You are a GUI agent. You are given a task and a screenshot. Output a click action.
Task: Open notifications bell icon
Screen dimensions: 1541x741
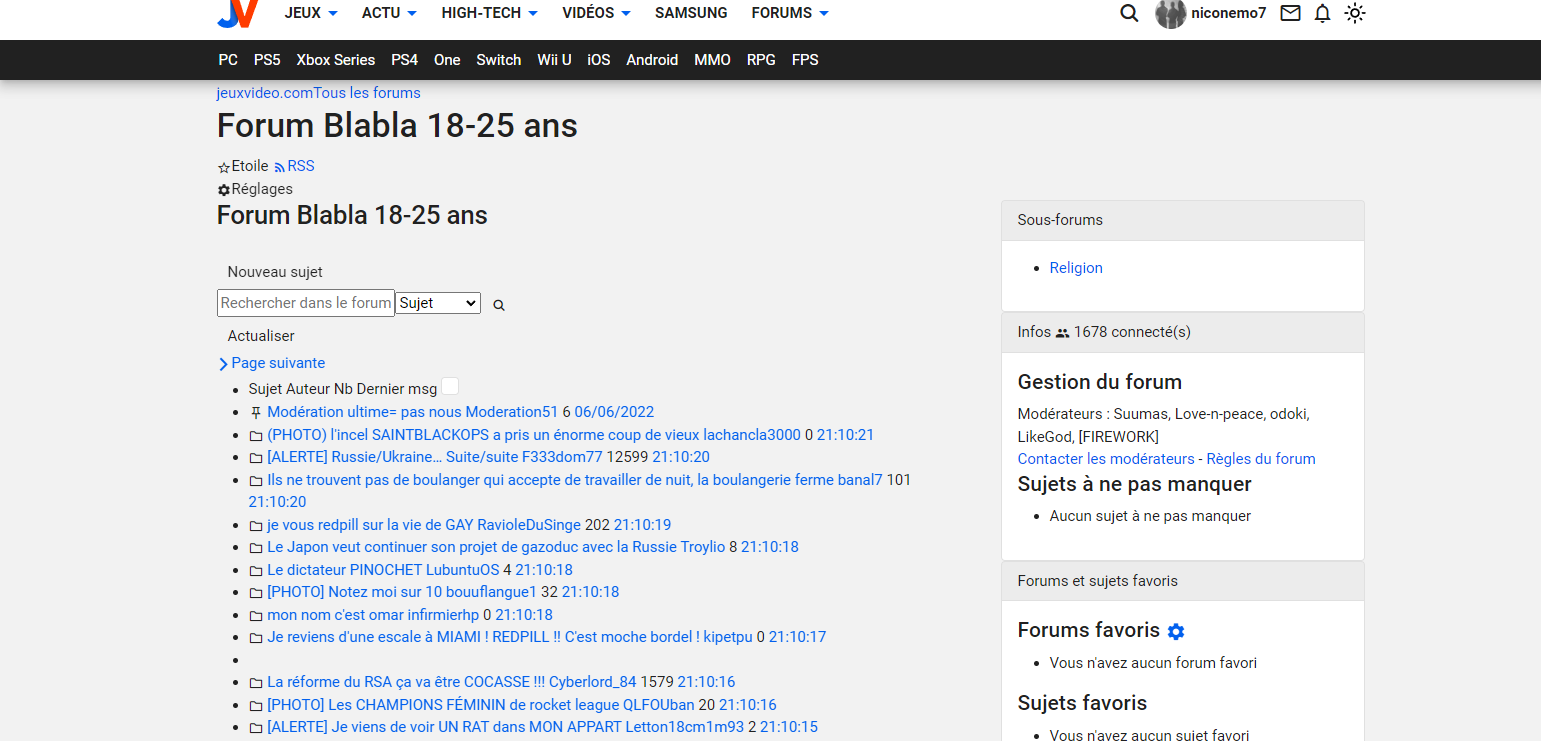(1322, 13)
